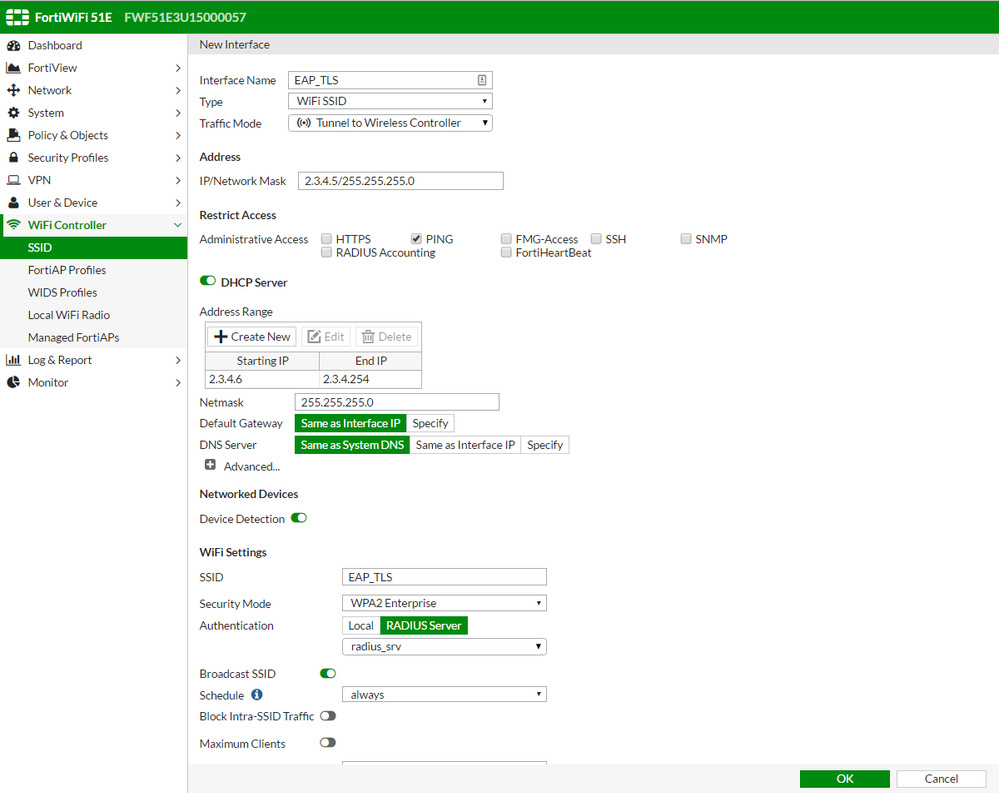The image size is (999, 793).
Task: Expand the Network menu chevron
Action: point(178,90)
